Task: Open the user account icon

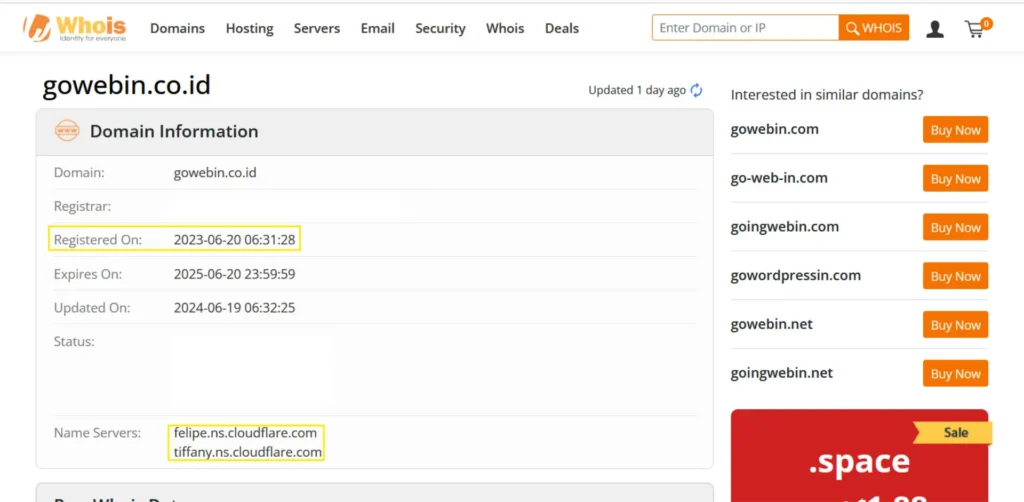Action: pyautogui.click(x=935, y=29)
